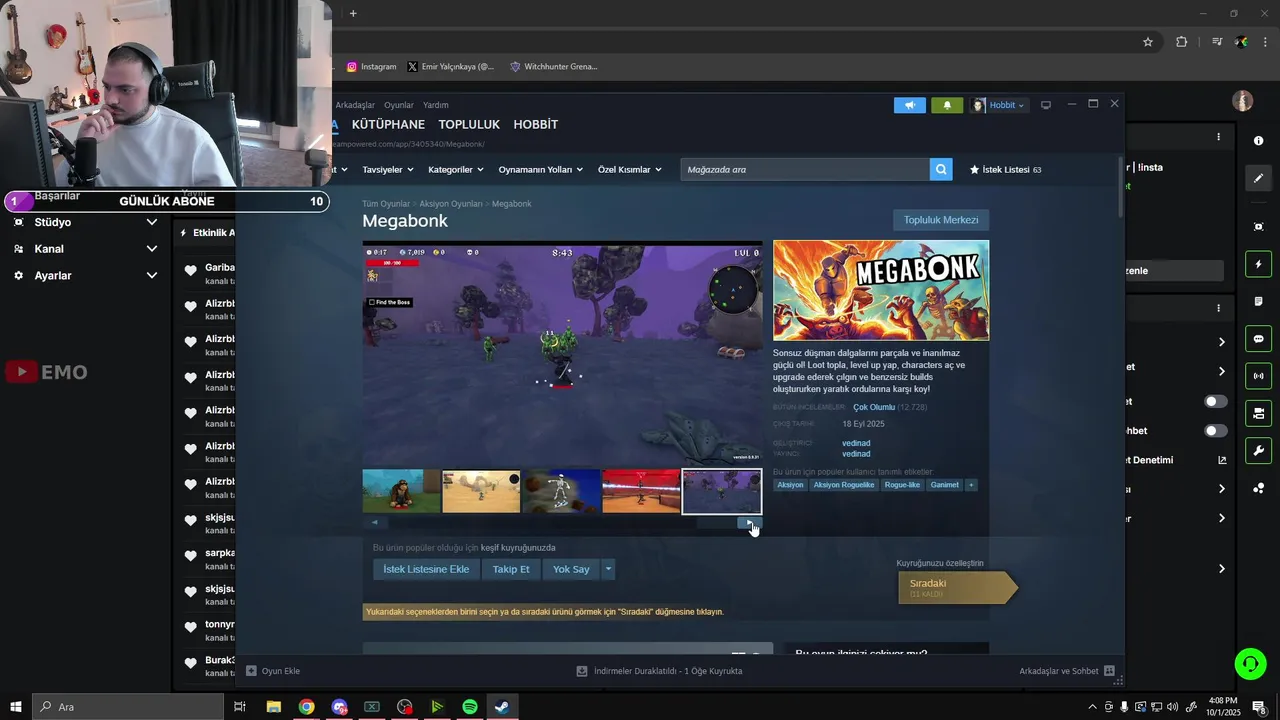The width and height of the screenshot is (1280, 720).
Task: Click the media strip left arrow
Action: point(374,522)
